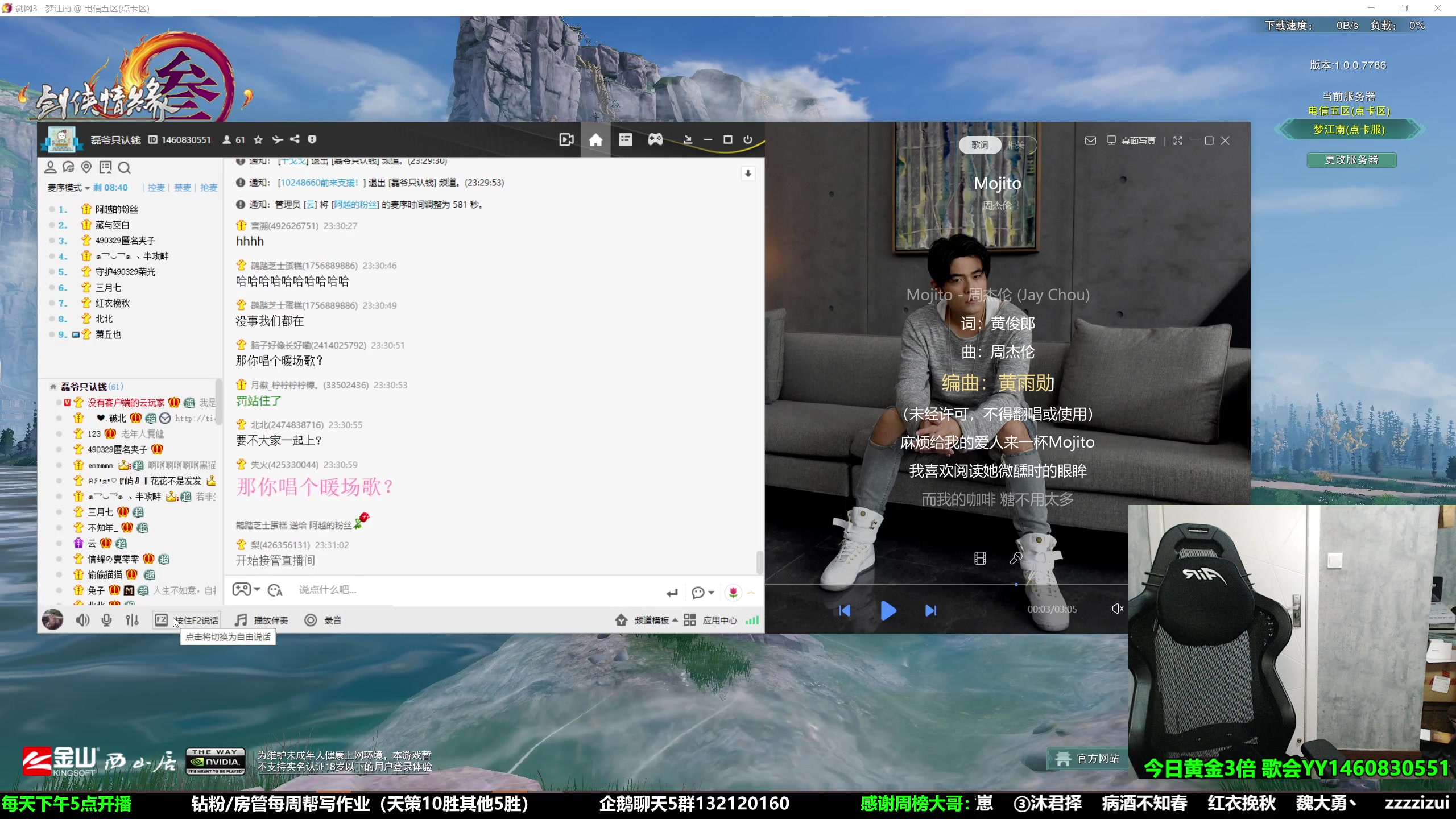
Task: Toggle the 按住F2说话 push-to-talk mode
Action: 187,620
